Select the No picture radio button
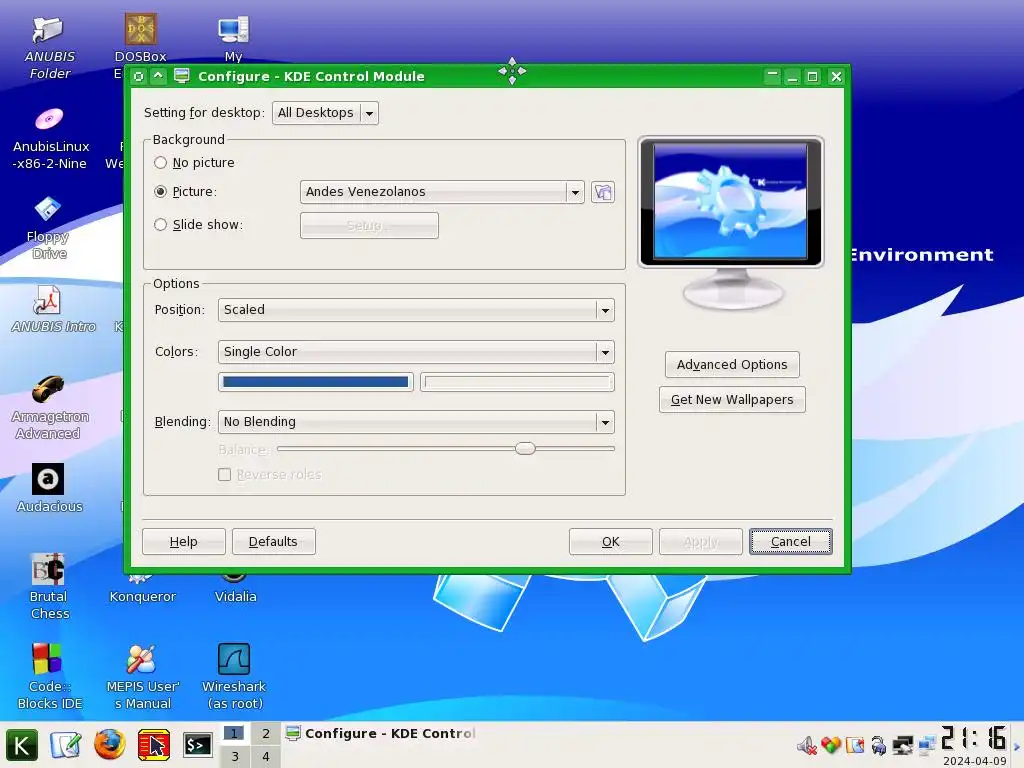This screenshot has height=768, width=1024. pyautogui.click(x=160, y=163)
